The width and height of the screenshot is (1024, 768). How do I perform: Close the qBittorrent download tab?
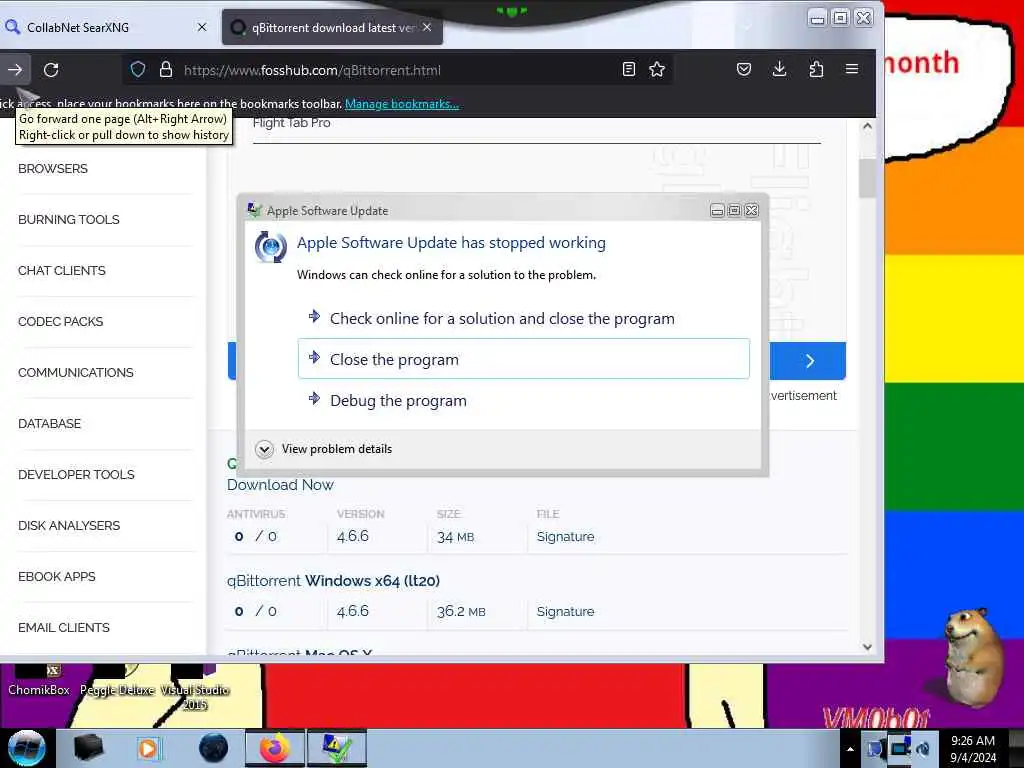[426, 27]
